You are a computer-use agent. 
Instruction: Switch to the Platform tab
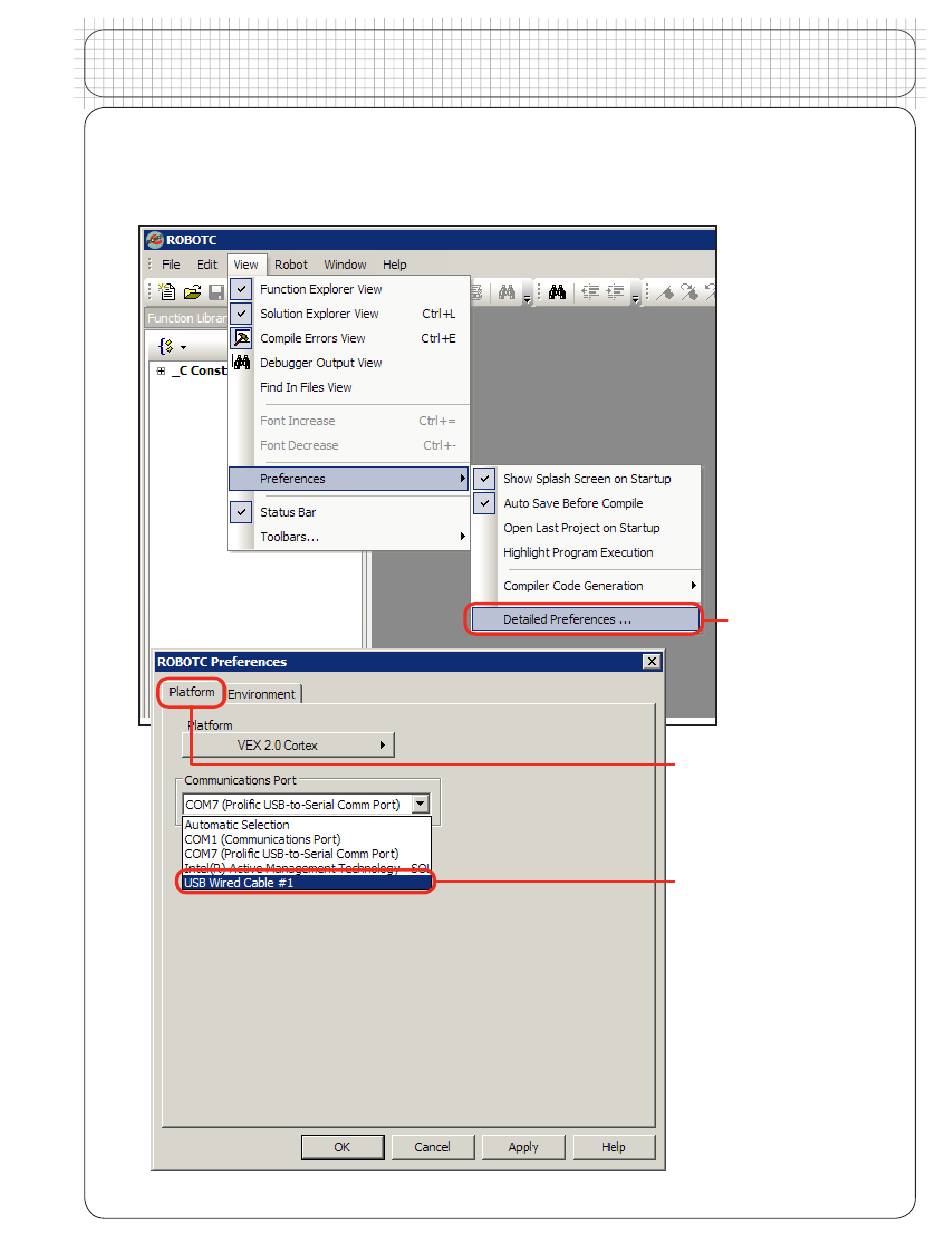[191, 692]
